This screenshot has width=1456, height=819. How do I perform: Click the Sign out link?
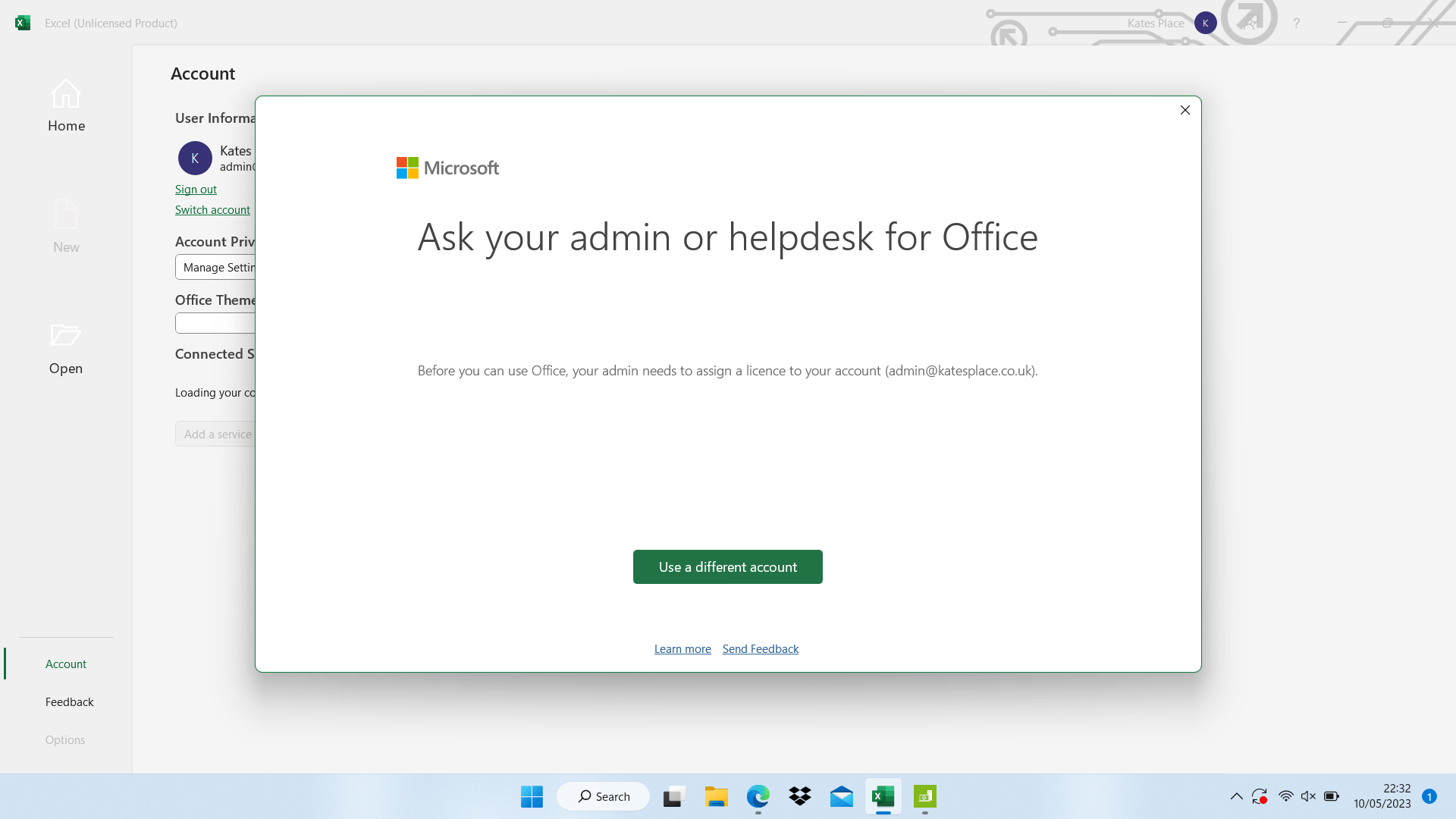[196, 190]
